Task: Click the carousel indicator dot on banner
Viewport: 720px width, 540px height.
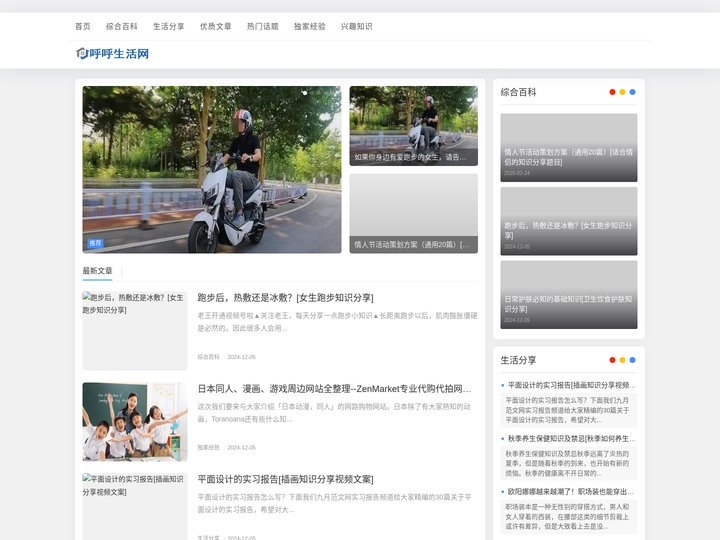Action: pyautogui.click(x=305, y=93)
